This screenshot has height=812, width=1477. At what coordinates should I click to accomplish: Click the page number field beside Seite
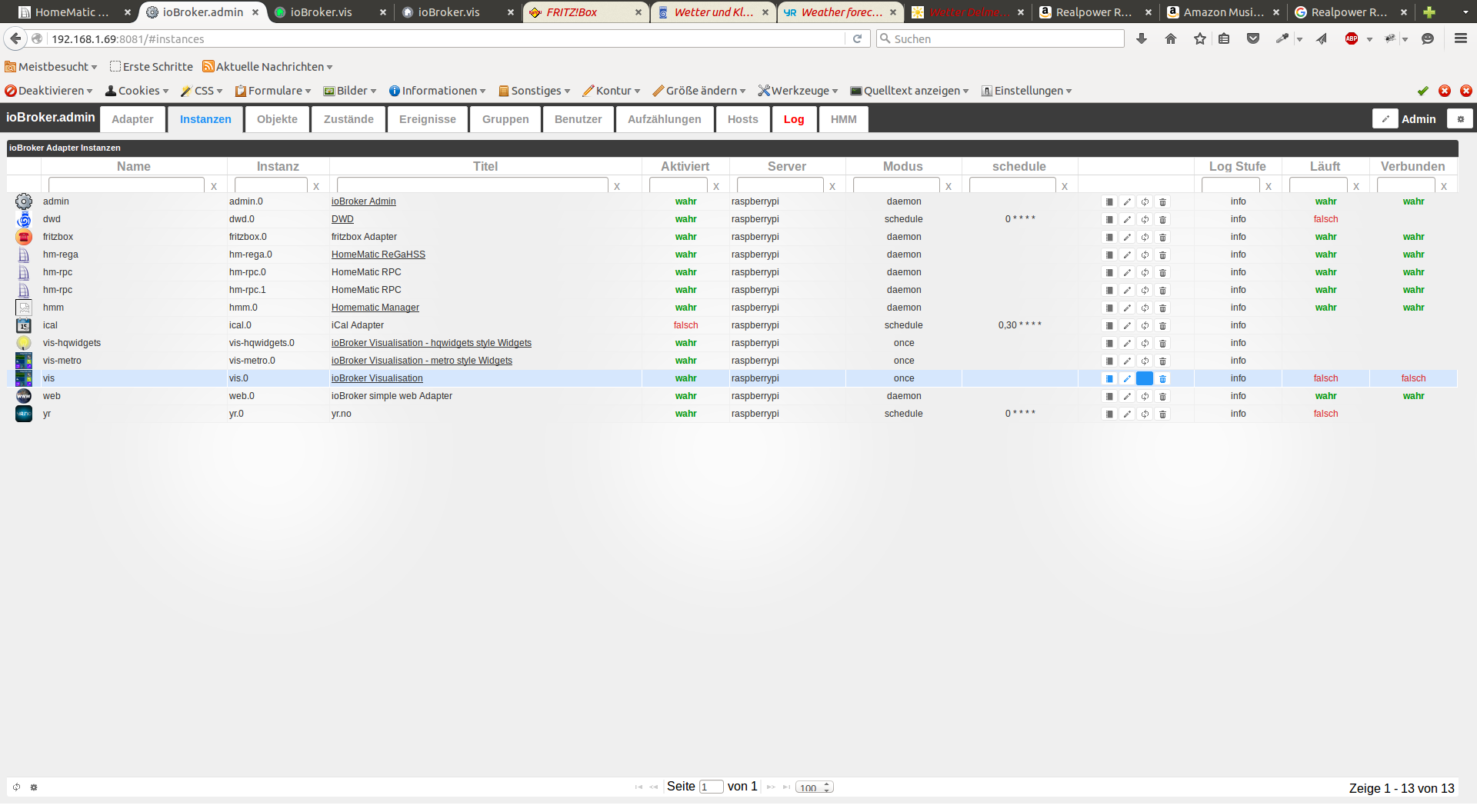[711, 787]
